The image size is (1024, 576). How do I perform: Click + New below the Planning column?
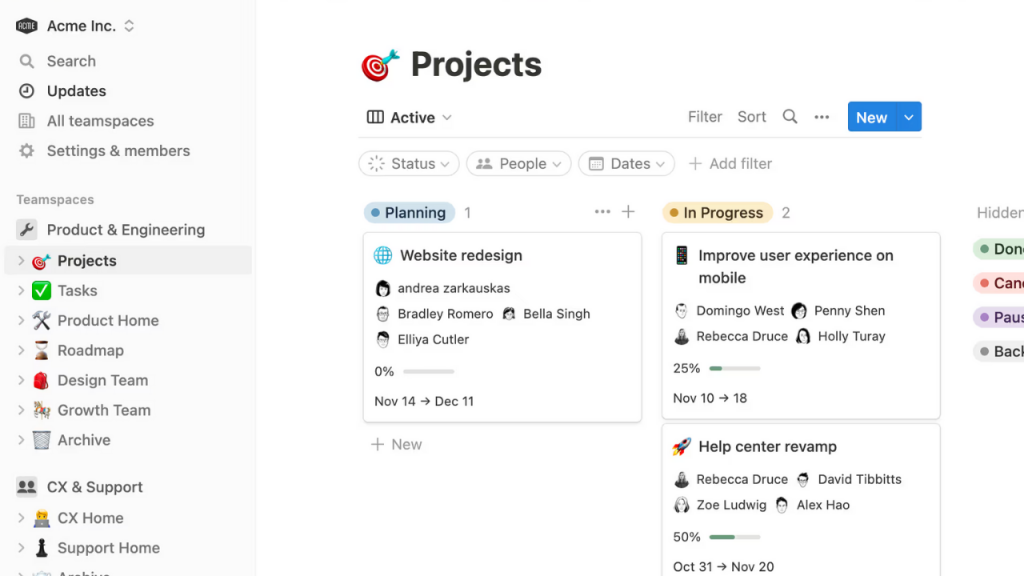[x=396, y=445]
